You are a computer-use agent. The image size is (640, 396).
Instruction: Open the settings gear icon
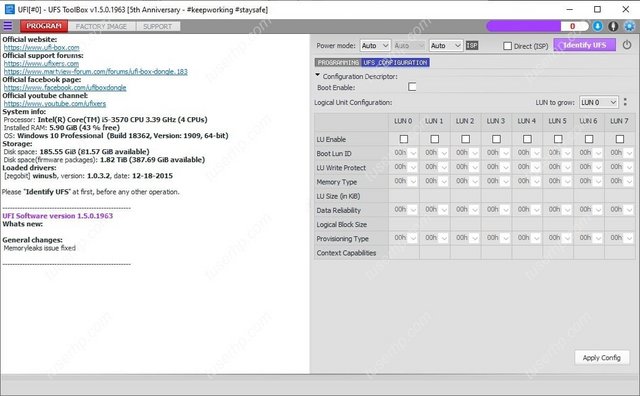point(629,26)
